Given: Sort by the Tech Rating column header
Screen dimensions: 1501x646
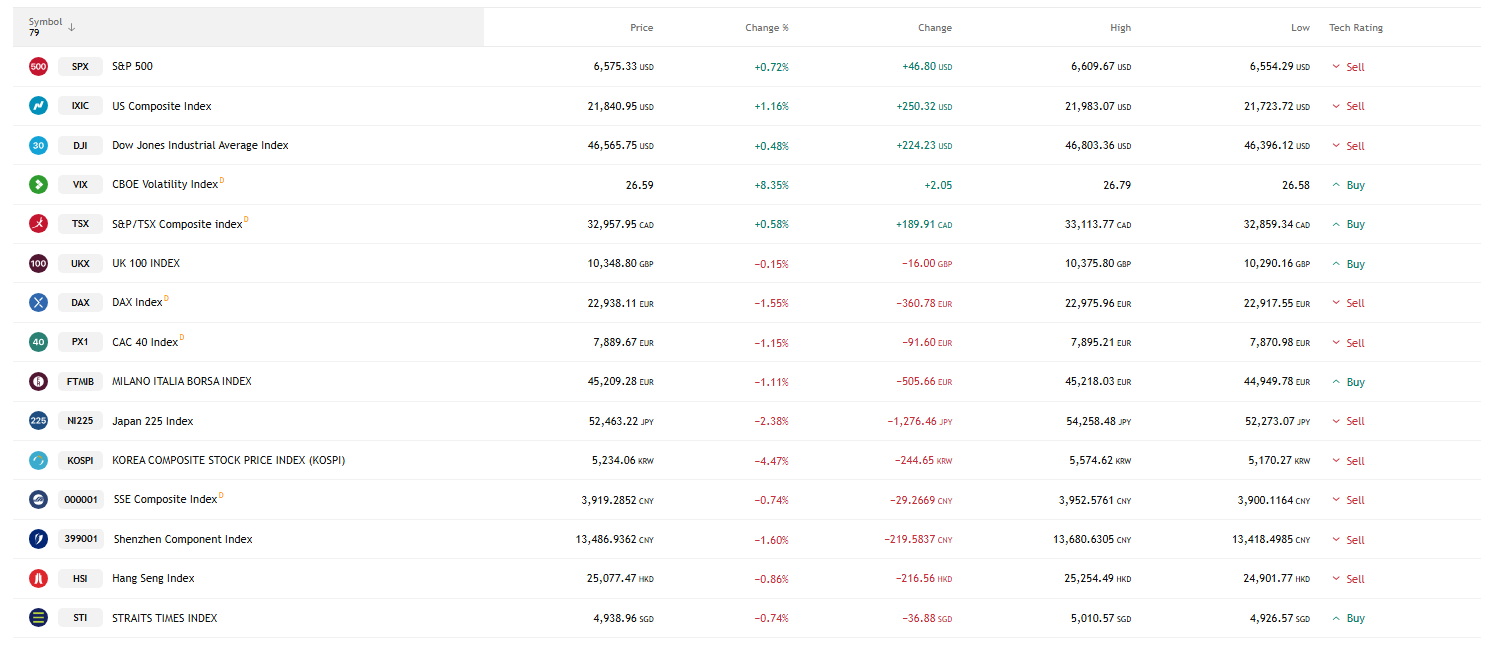Looking at the screenshot, I should click(1356, 28).
